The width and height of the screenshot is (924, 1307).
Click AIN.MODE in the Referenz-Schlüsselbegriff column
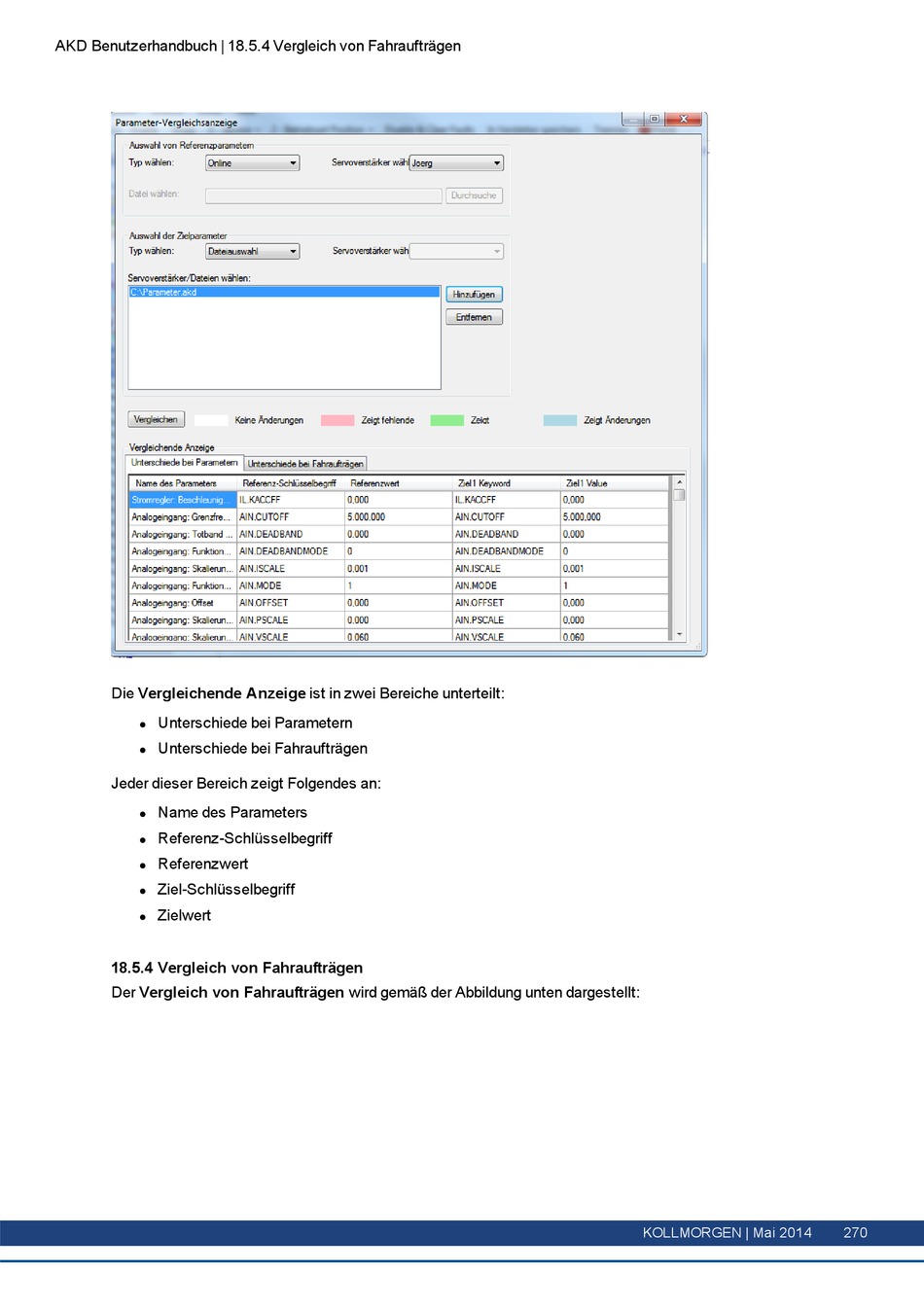click(x=291, y=585)
